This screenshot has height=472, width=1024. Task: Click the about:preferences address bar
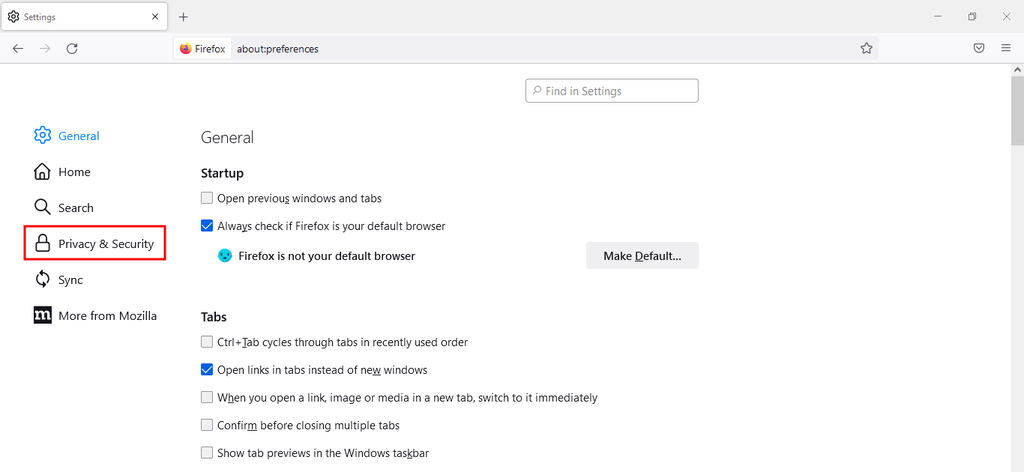tap(540, 48)
